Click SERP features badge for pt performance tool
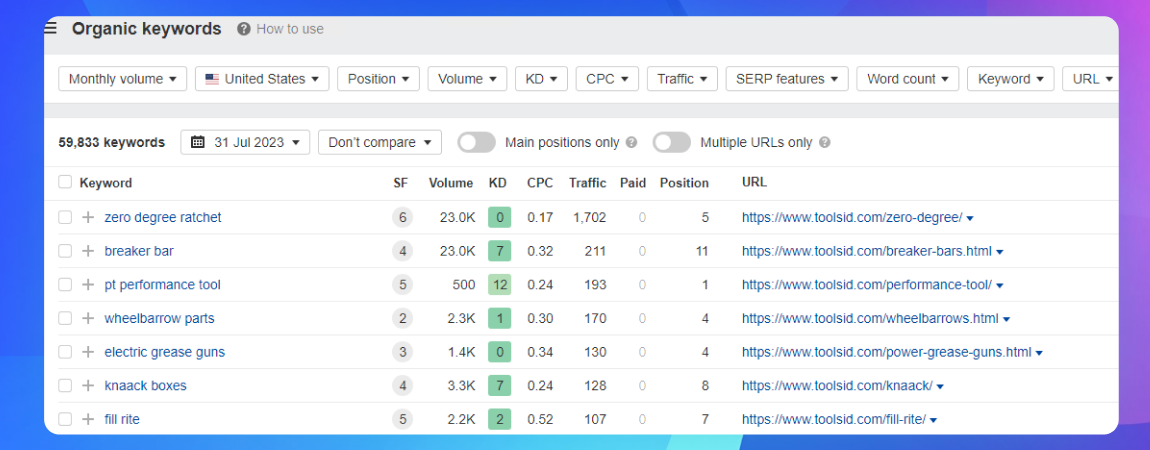The width and height of the screenshot is (1150, 450). pyautogui.click(x=402, y=285)
